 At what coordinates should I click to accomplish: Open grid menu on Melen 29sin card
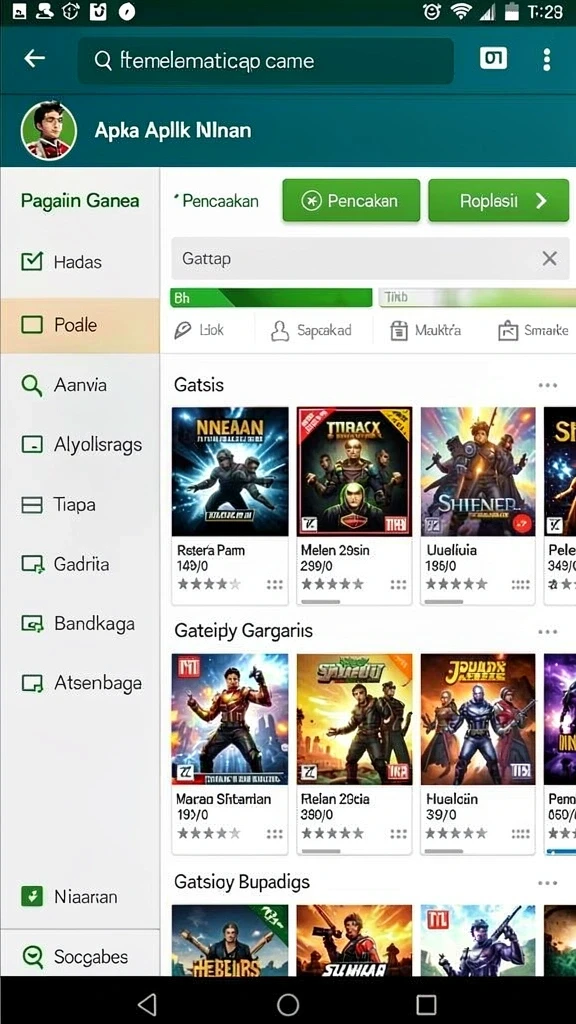tap(398, 584)
